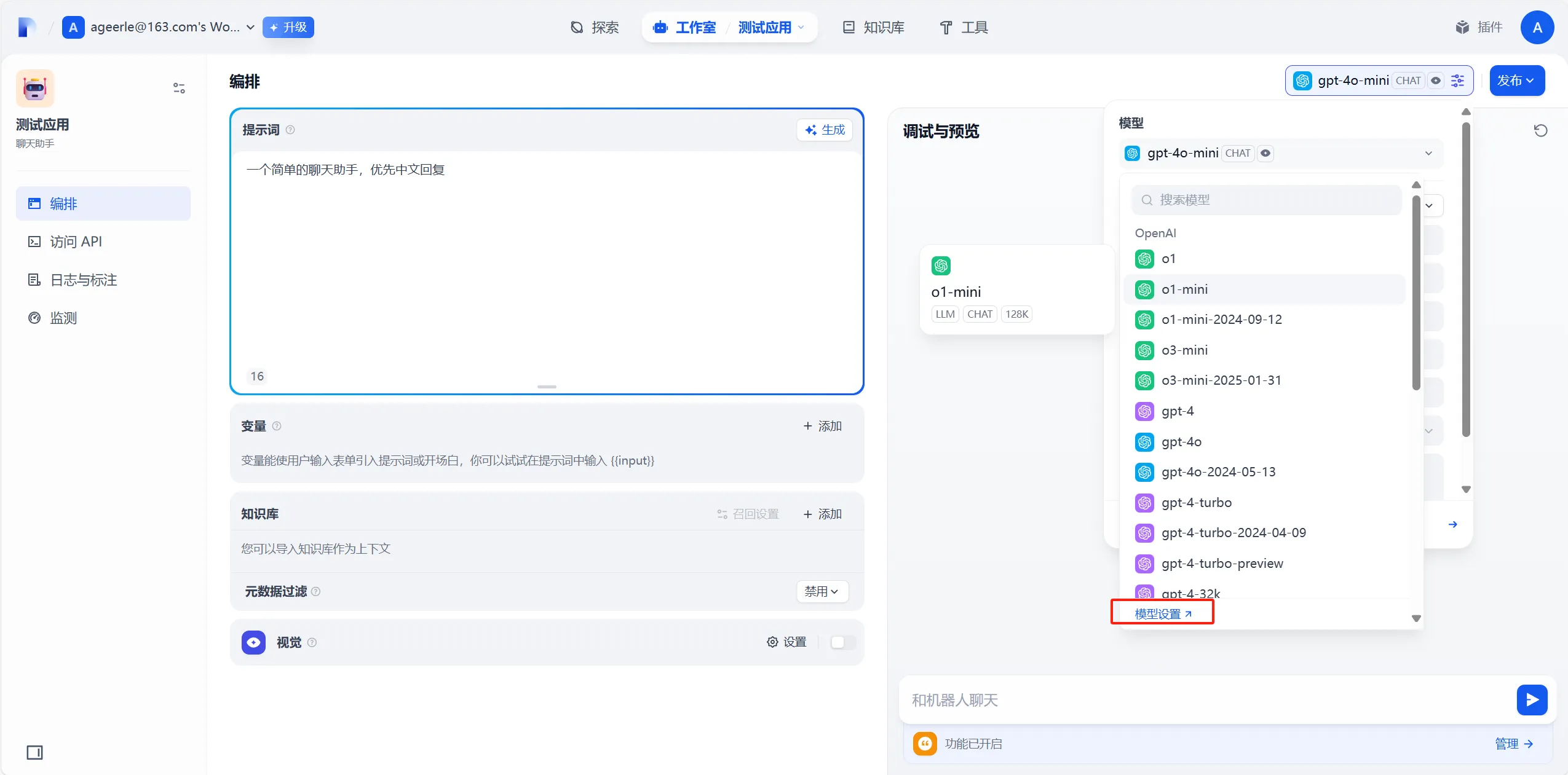1568x775 pixels.
Task: Click the help icon next to 提示词
Action: (290, 130)
